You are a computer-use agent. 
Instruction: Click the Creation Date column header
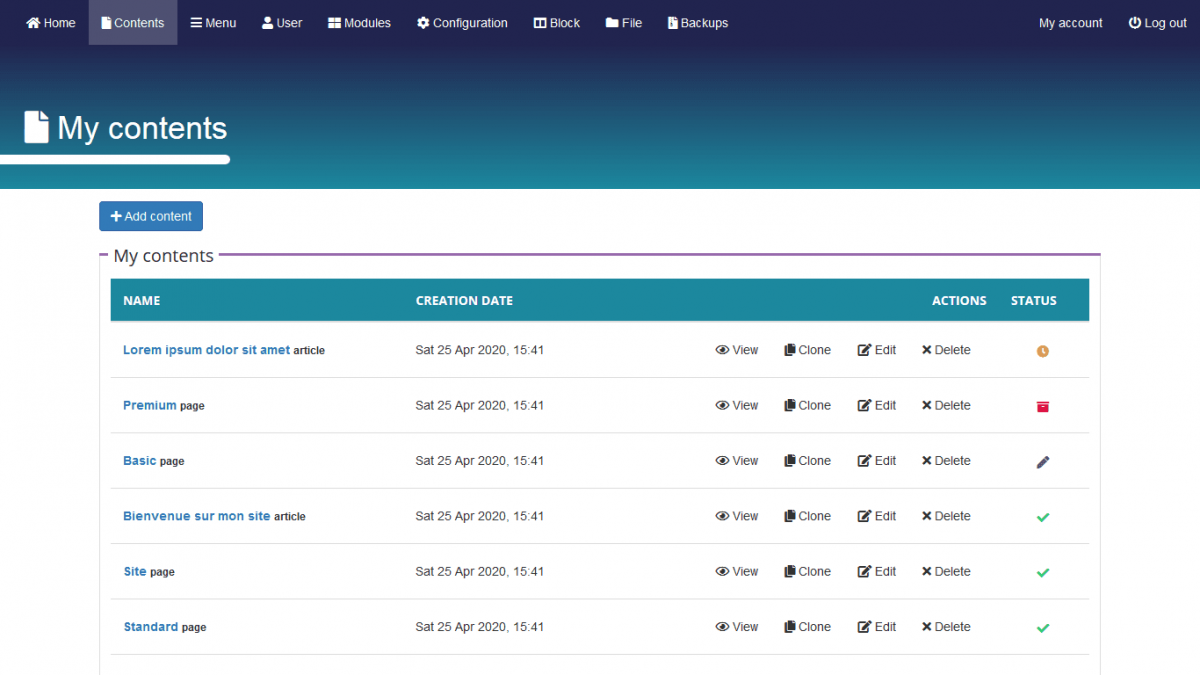coord(464,300)
